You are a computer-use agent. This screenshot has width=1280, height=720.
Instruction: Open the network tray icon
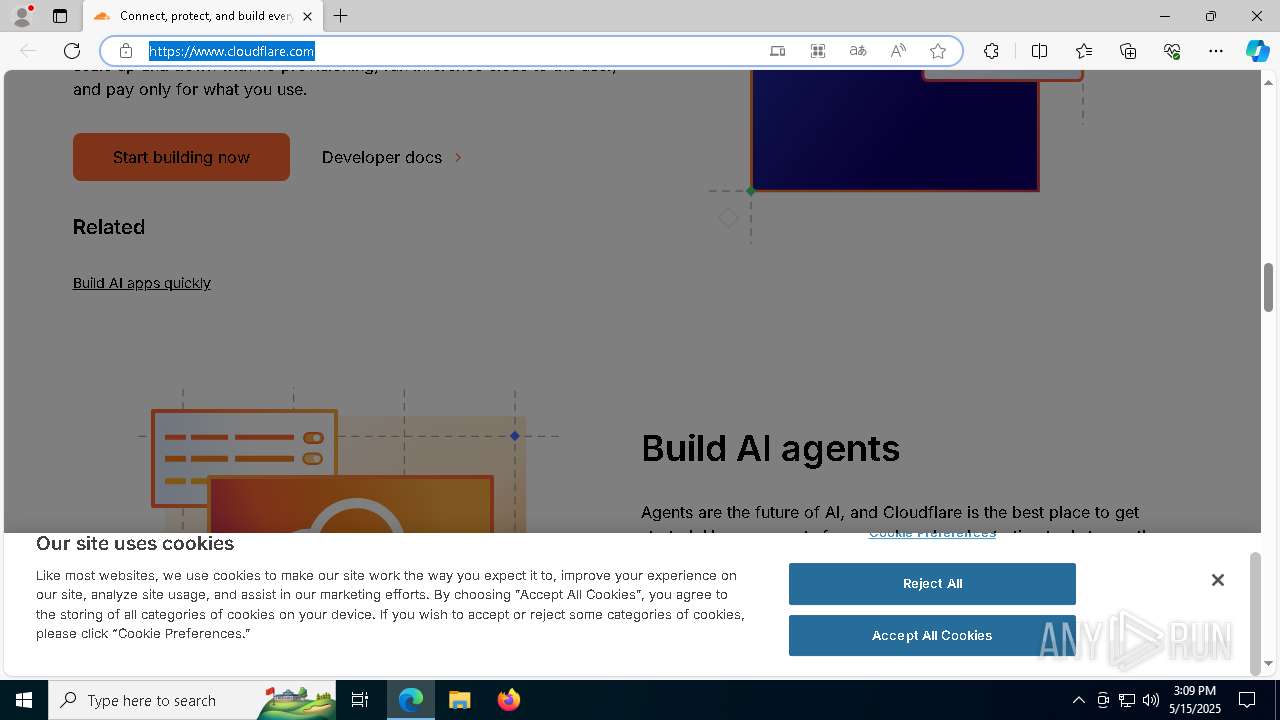point(1127,700)
